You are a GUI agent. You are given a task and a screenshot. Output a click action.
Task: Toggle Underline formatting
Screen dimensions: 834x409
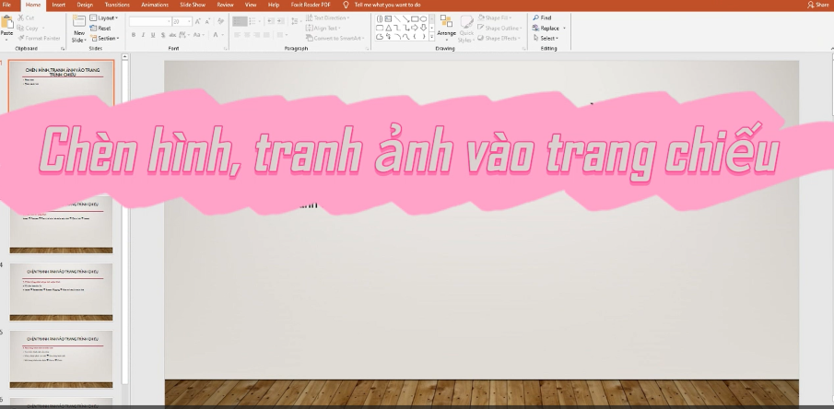coord(153,35)
